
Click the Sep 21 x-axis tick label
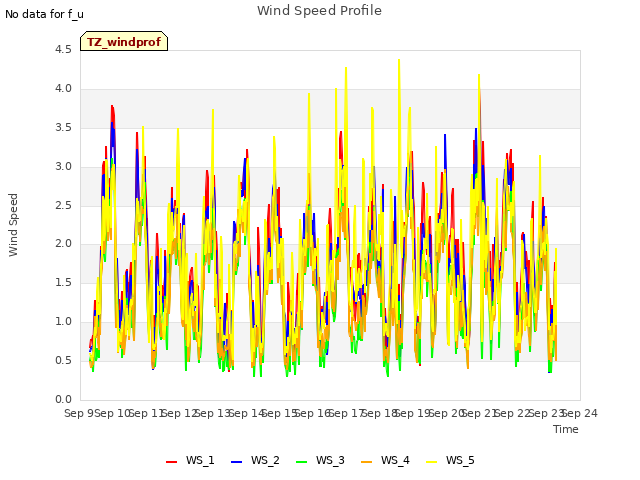(x=480, y=413)
